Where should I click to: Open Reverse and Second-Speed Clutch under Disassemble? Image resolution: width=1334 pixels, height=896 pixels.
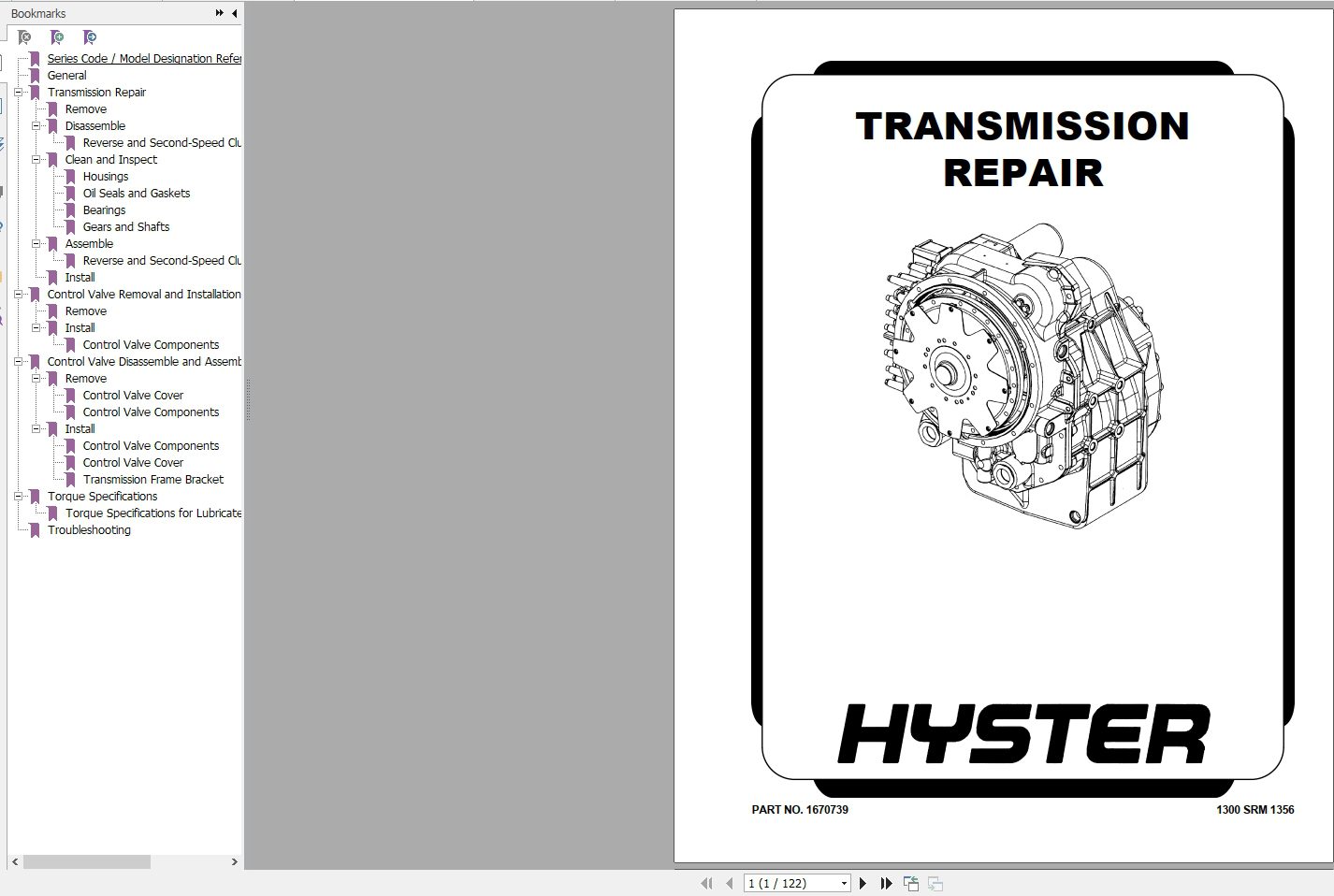coord(161,143)
